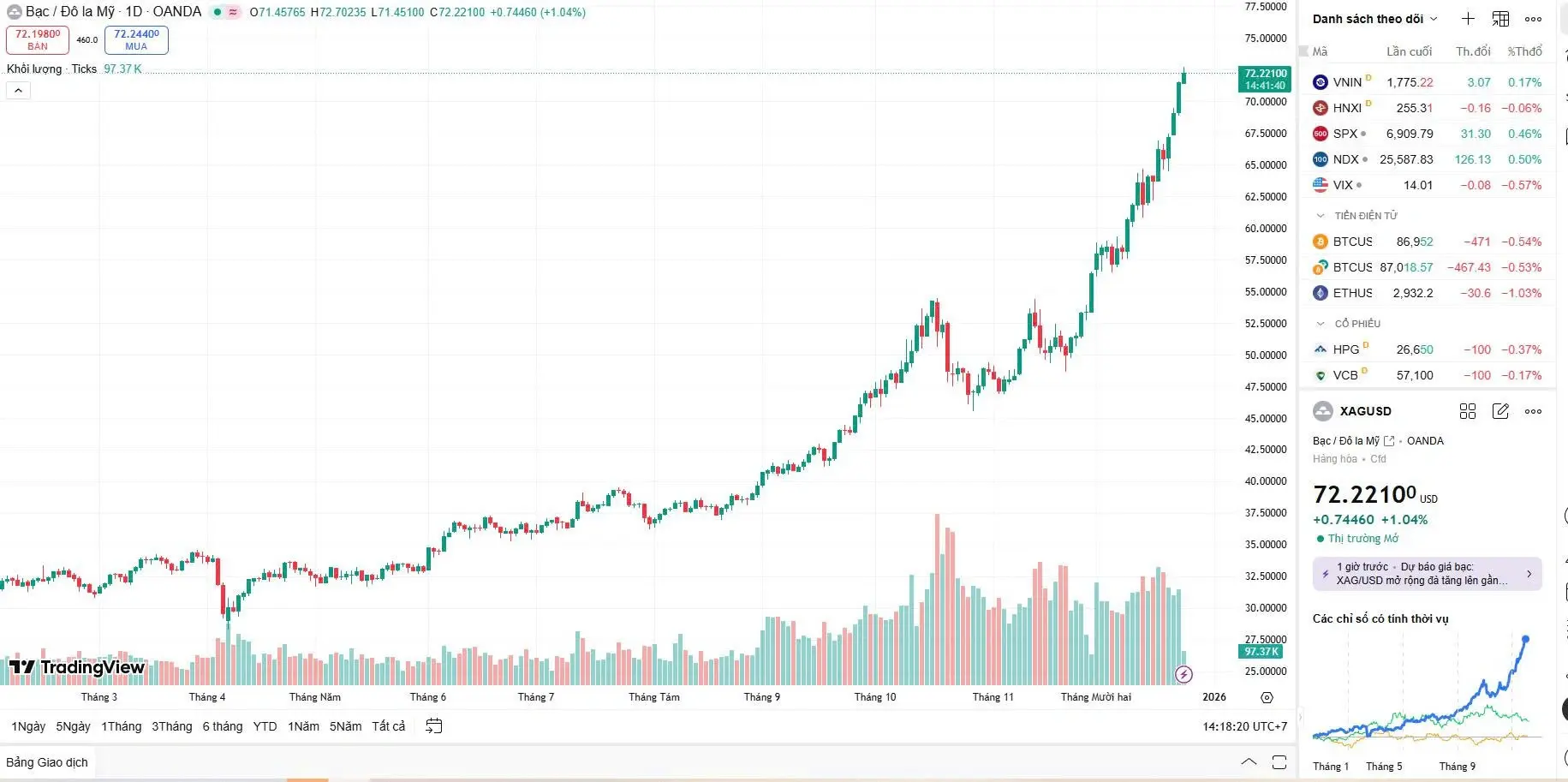The width and height of the screenshot is (1568, 782).
Task: Add a symbol to the watchlist
Action: coord(1468,19)
